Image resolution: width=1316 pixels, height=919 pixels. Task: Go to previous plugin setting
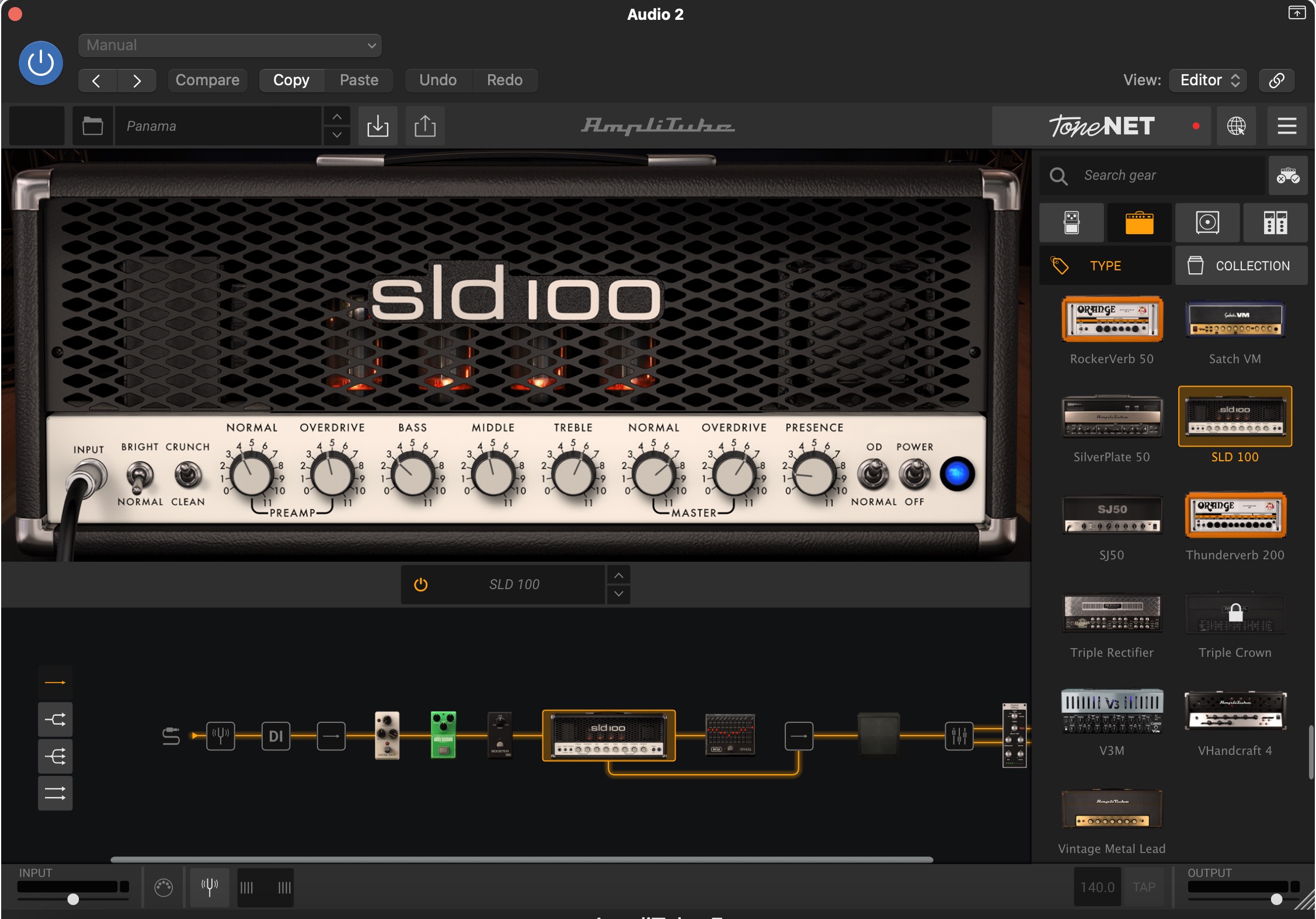[98, 81]
